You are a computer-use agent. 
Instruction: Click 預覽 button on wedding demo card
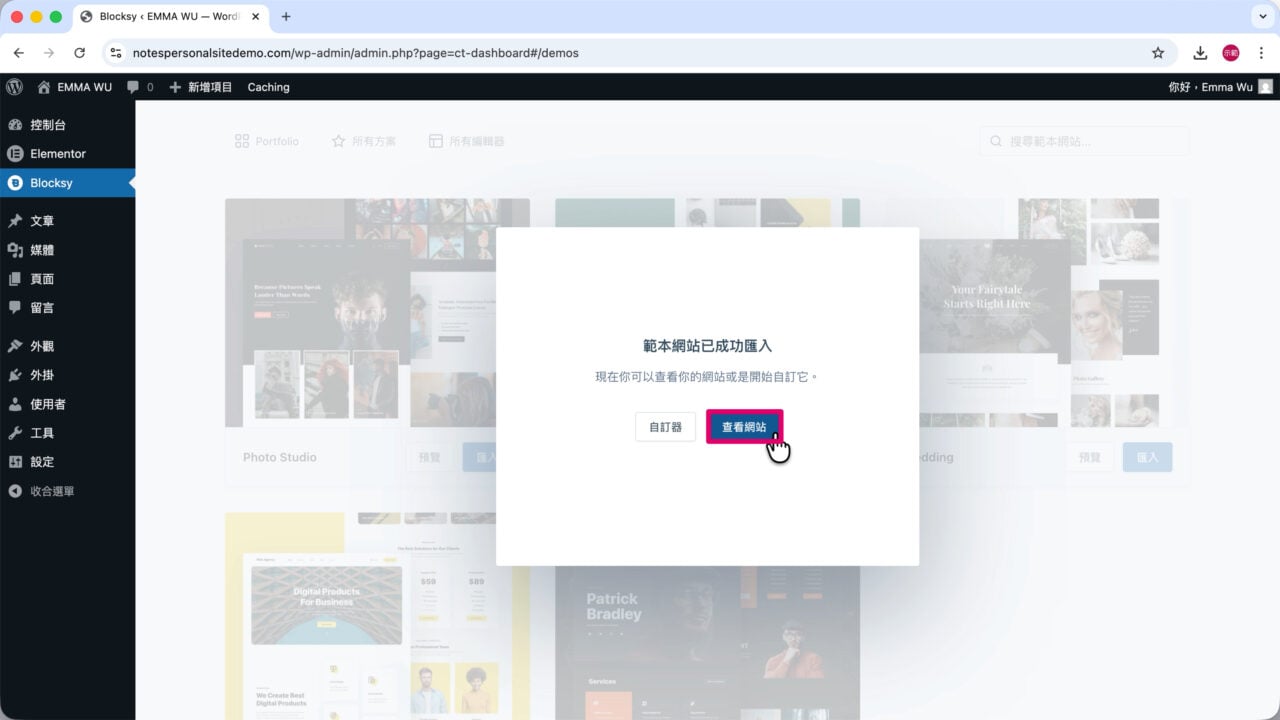(1089, 457)
